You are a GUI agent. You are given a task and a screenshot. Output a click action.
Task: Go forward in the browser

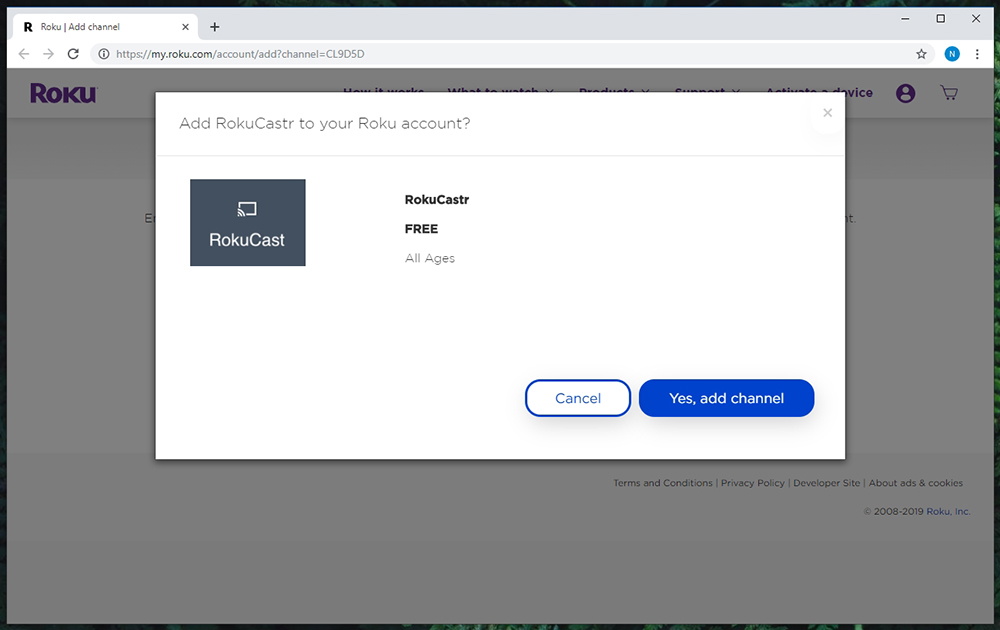[48, 54]
